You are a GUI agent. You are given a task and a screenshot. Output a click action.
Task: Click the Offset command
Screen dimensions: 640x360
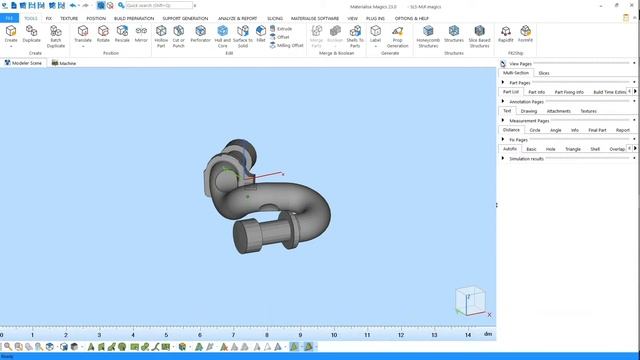[280, 37]
